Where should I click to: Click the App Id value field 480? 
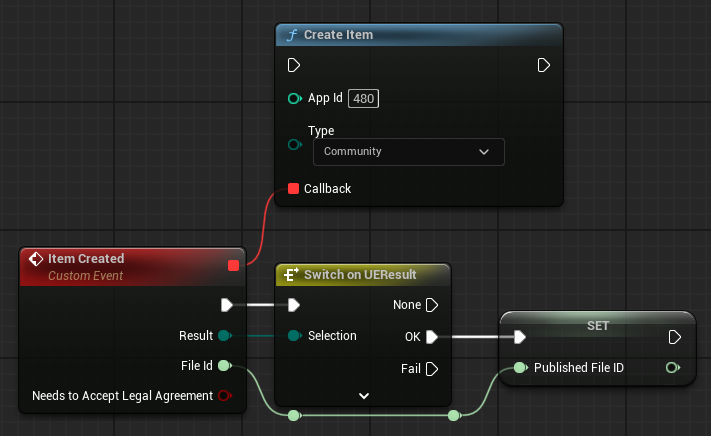364,98
